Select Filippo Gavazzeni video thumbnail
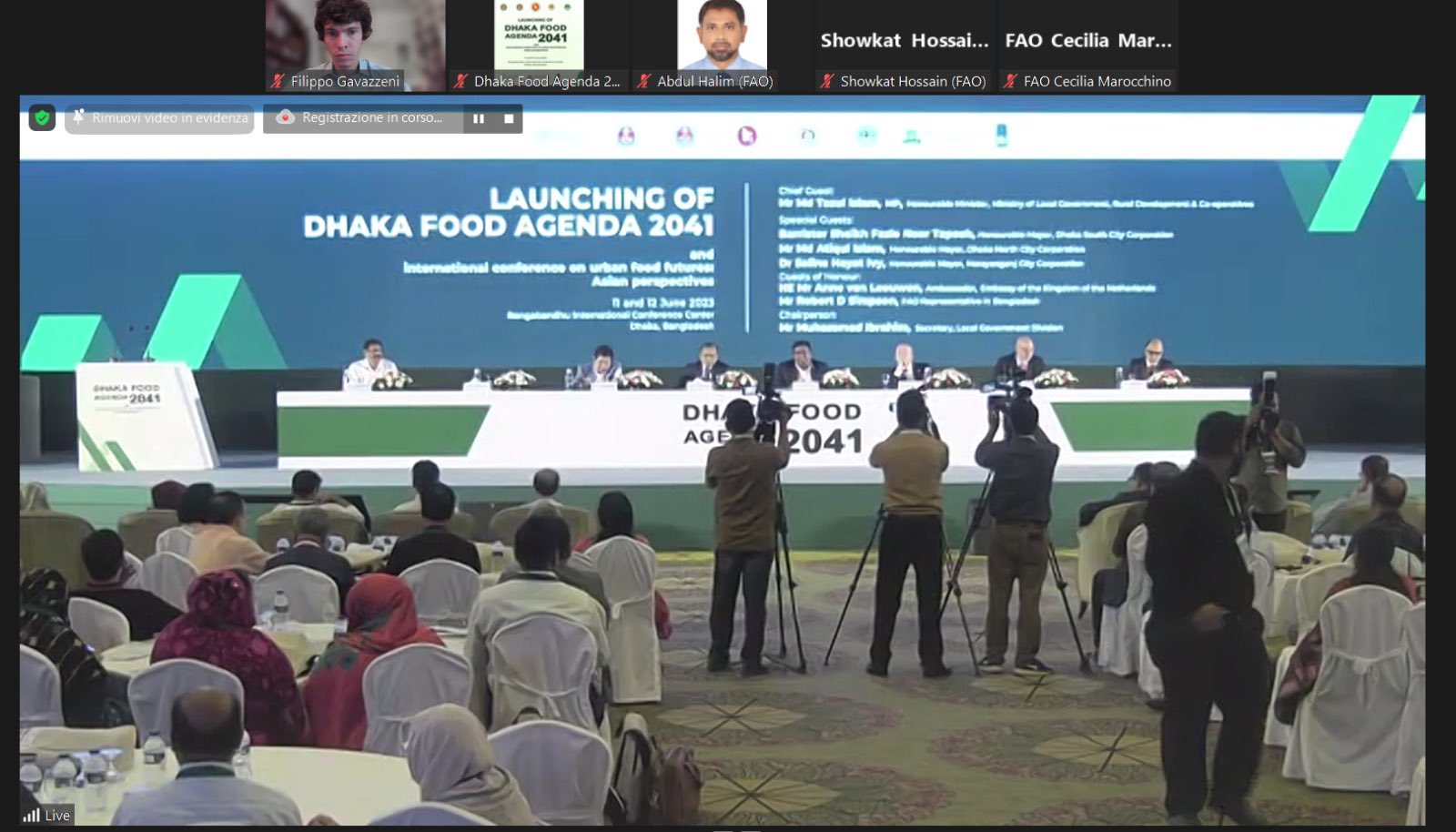Image resolution: width=1456 pixels, height=832 pixels. (355, 46)
